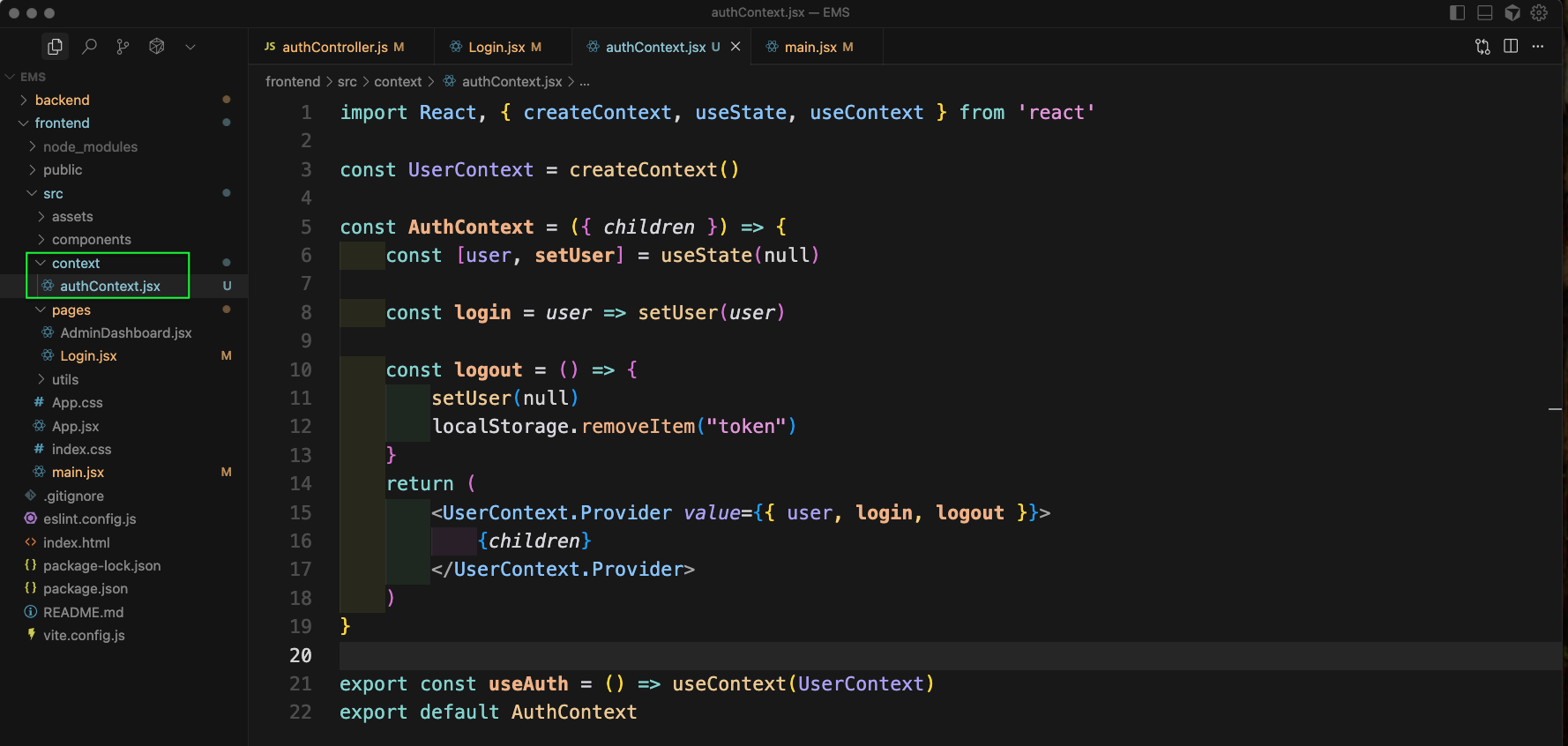Click line number 20 in the gutter
This screenshot has width=1568, height=746.
click(301, 655)
